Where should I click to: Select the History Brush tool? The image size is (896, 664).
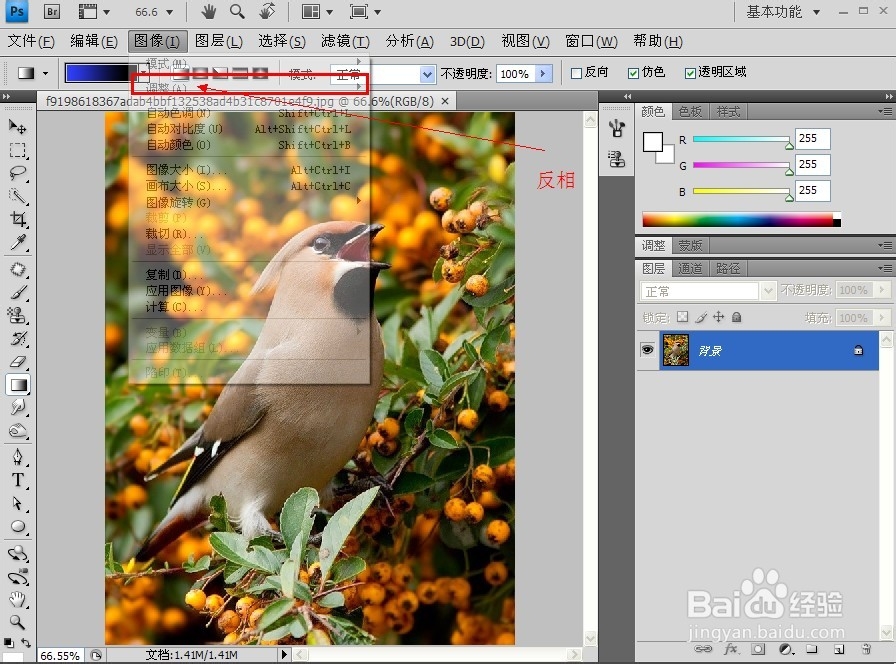click(x=18, y=338)
